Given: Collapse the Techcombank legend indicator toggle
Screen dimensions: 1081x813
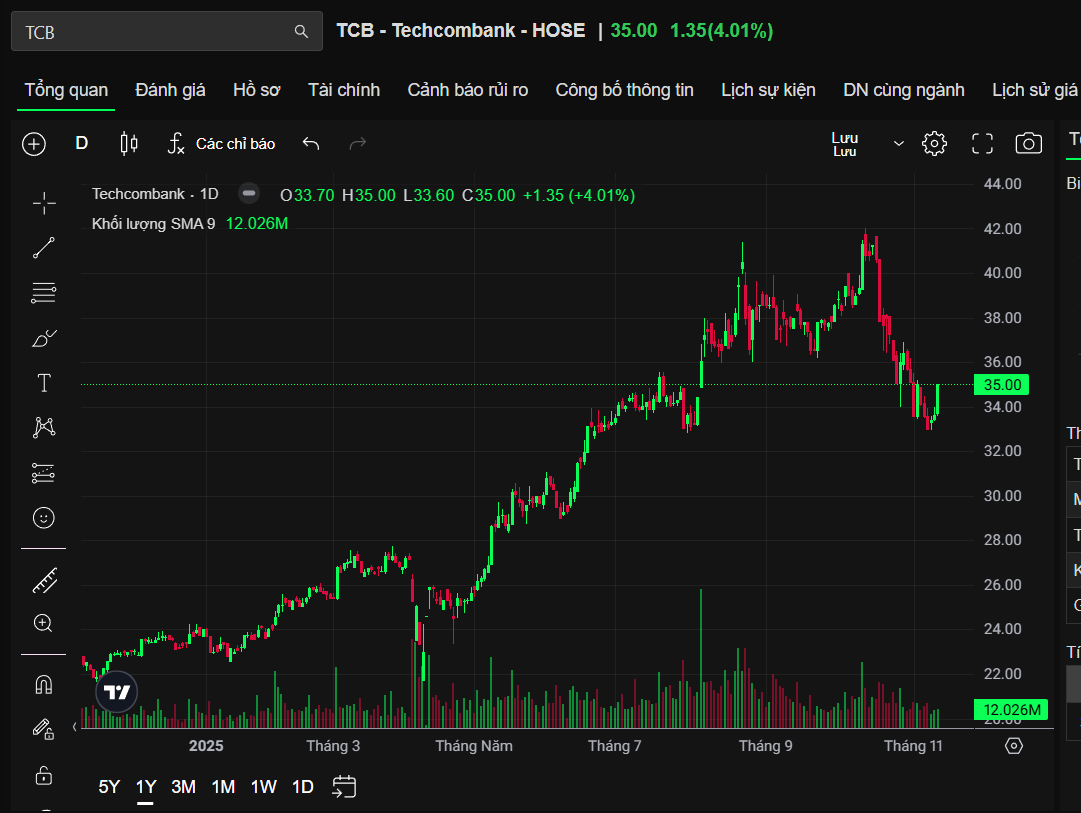Looking at the screenshot, I should [250, 194].
